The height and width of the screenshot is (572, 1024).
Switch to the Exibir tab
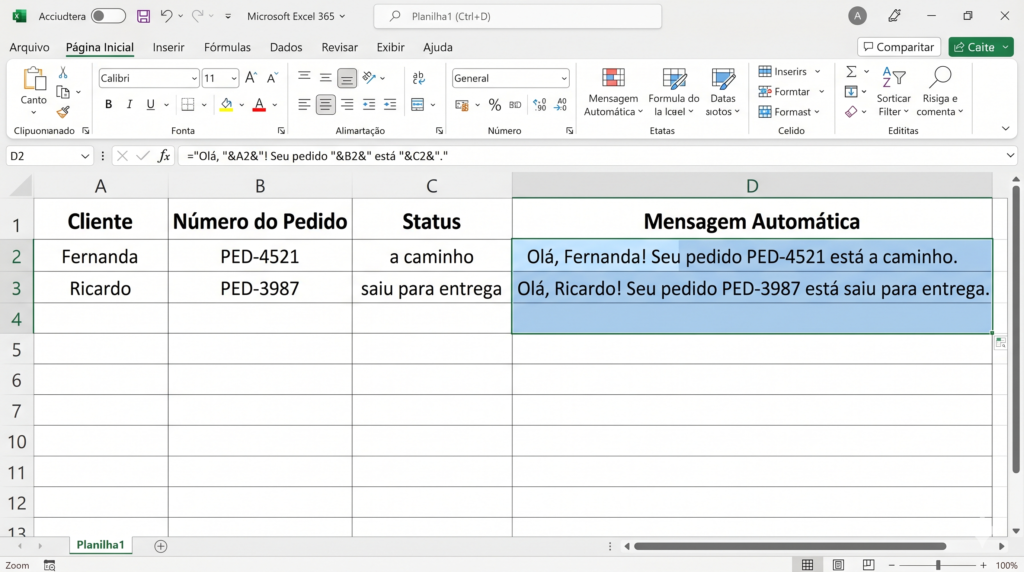391,47
